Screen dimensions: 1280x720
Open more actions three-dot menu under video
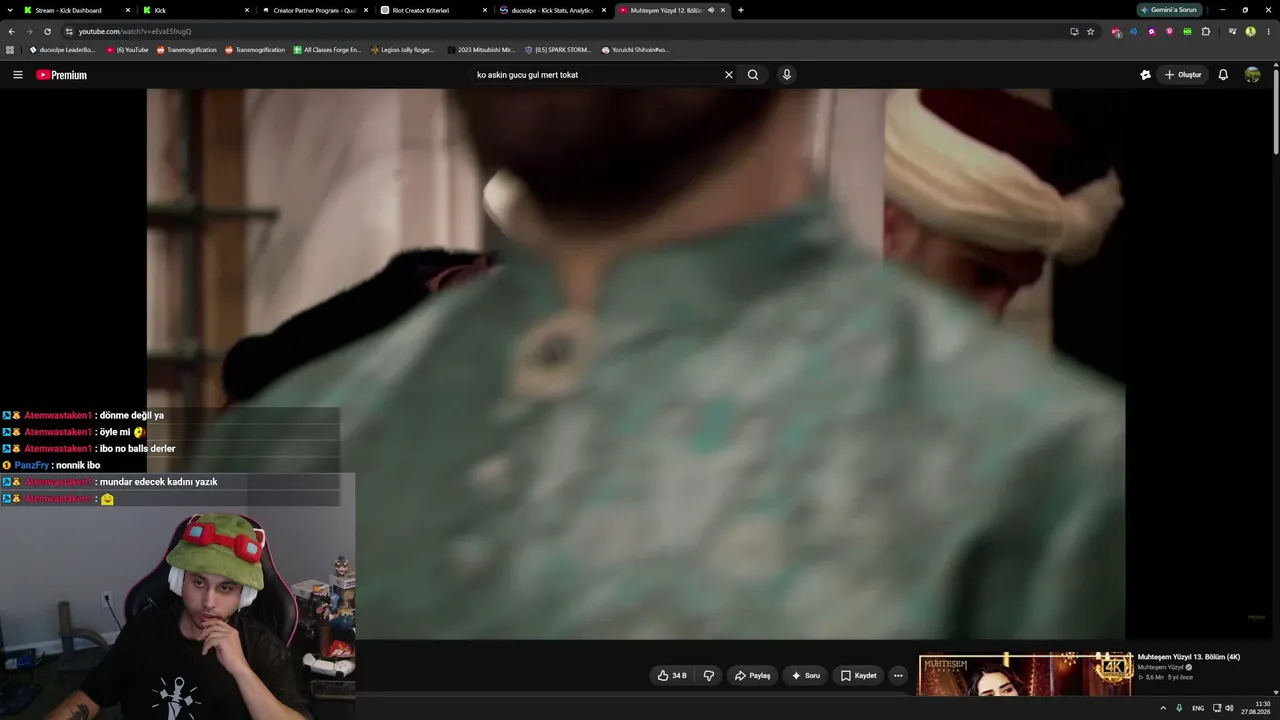coord(898,676)
